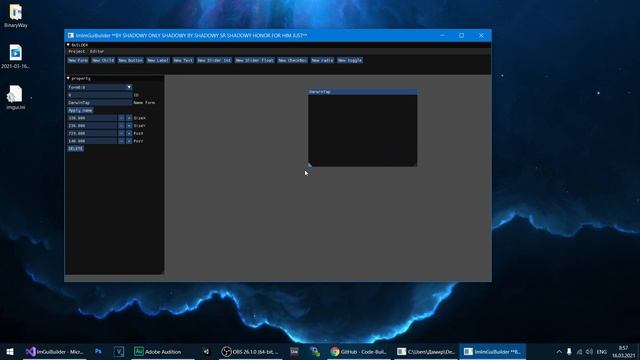The height and width of the screenshot is (360, 640).
Task: Decrease SizeX with minus stepper
Action: tap(121, 118)
